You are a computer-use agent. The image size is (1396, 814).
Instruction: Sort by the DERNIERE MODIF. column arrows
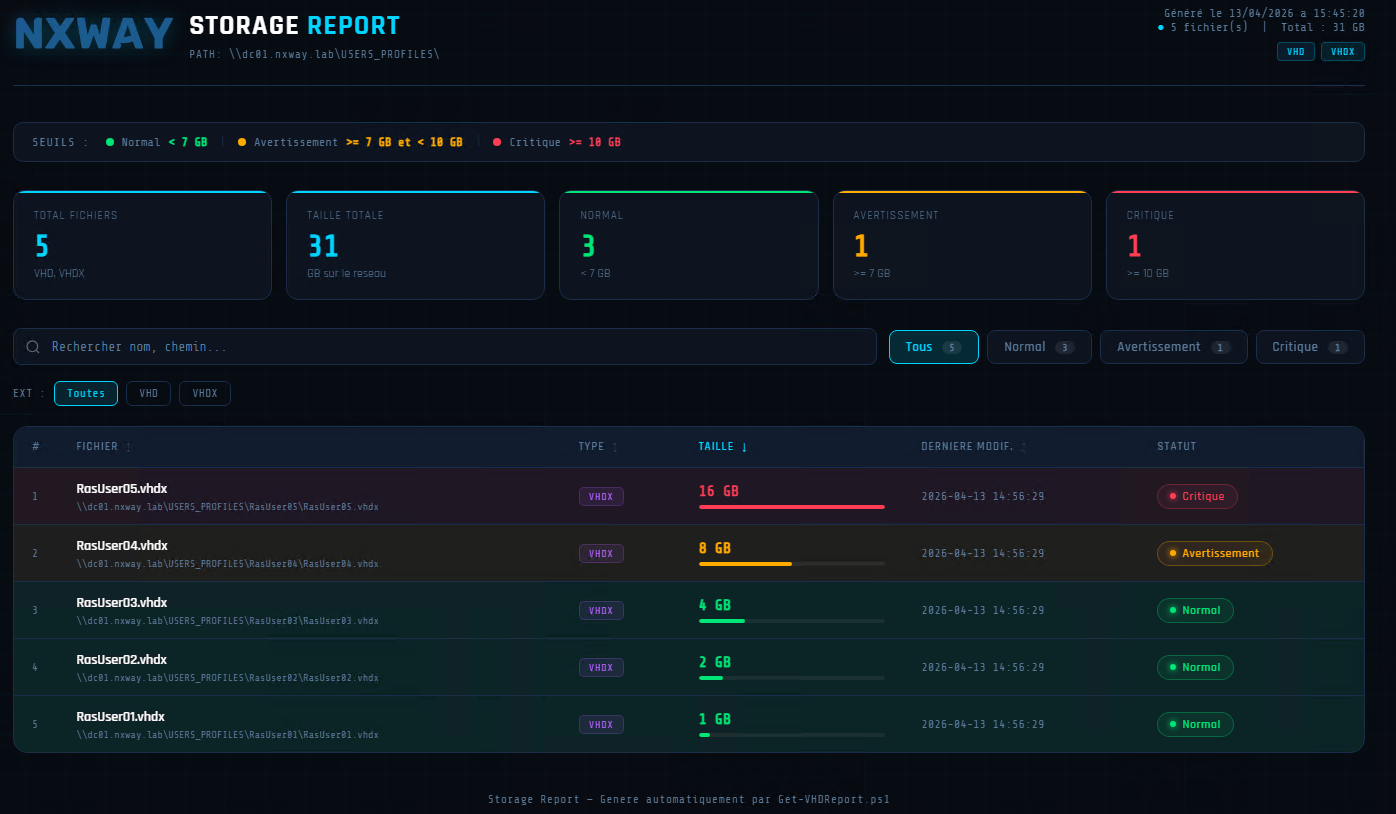[x=1023, y=447]
